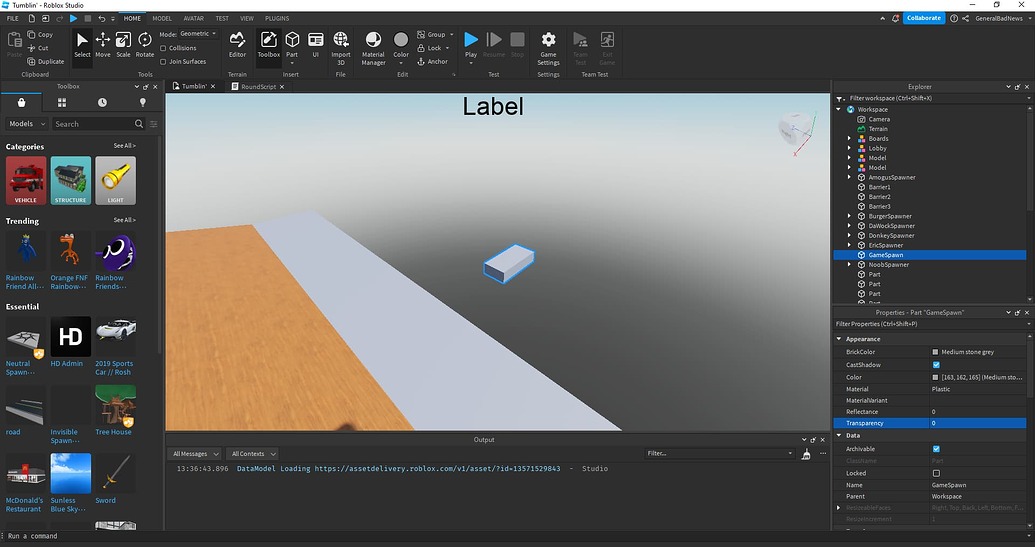Clear the Output window
The width and height of the screenshot is (1035, 547).
tap(806, 454)
